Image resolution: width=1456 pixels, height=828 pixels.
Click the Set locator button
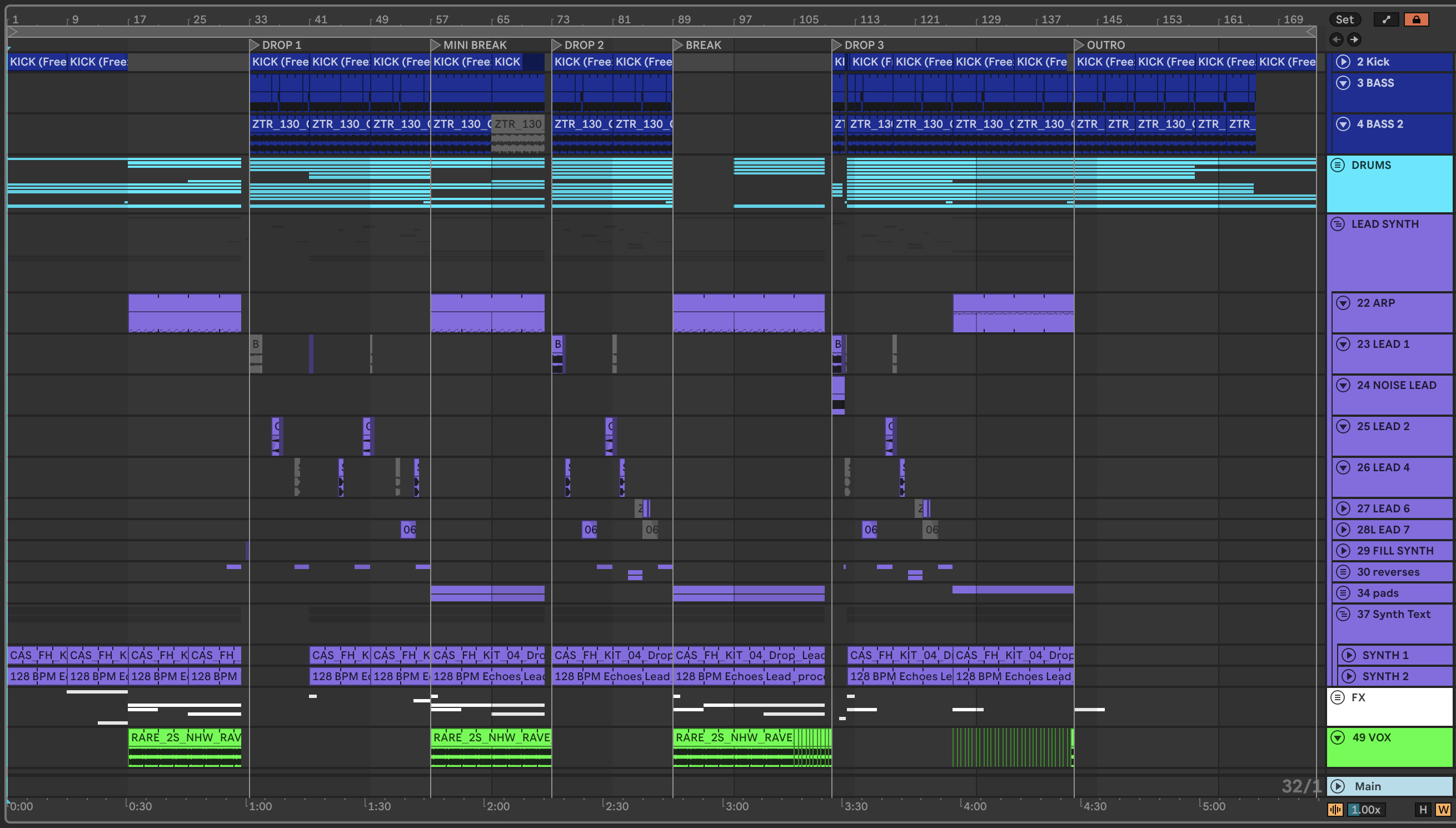(1344, 19)
